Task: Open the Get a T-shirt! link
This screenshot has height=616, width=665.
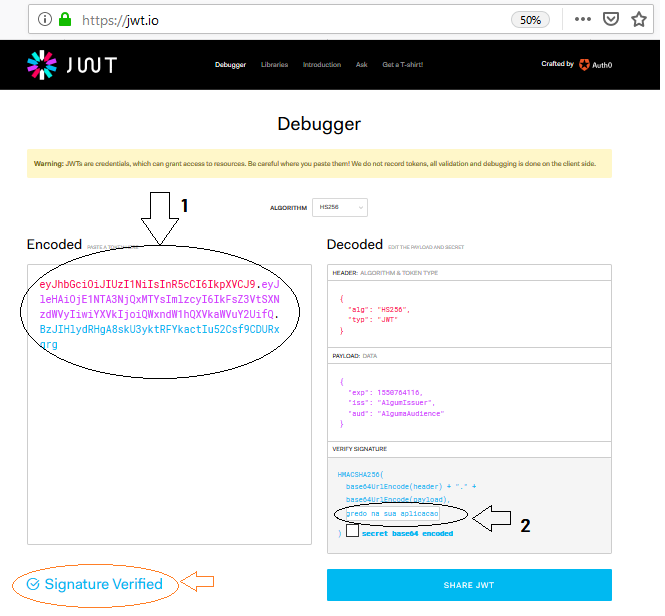Action: pyautogui.click(x=402, y=64)
